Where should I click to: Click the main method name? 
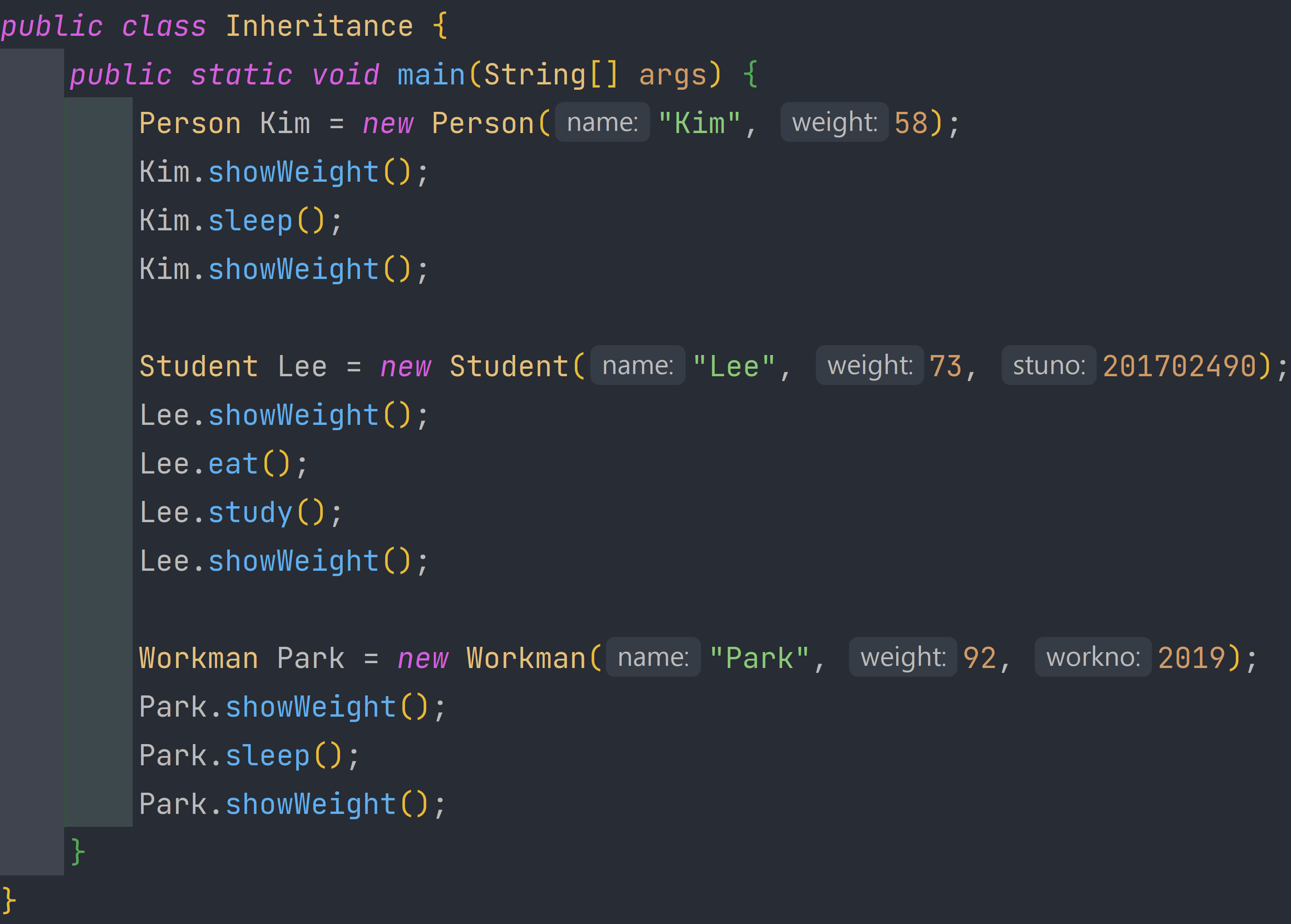click(x=431, y=75)
